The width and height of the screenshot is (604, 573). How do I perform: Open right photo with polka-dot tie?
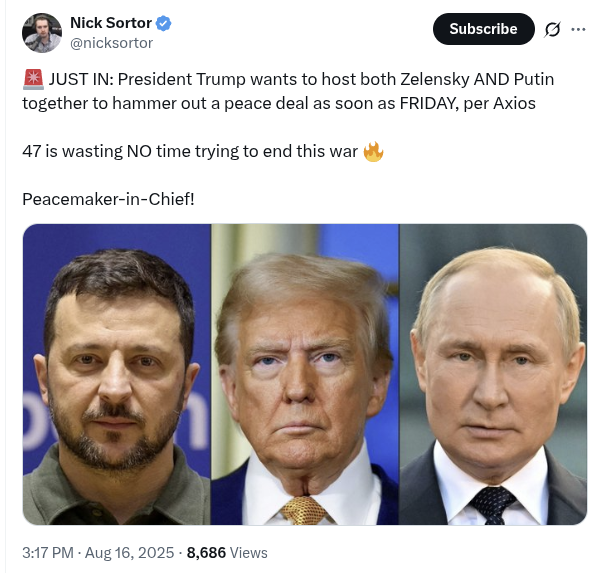[x=493, y=374]
